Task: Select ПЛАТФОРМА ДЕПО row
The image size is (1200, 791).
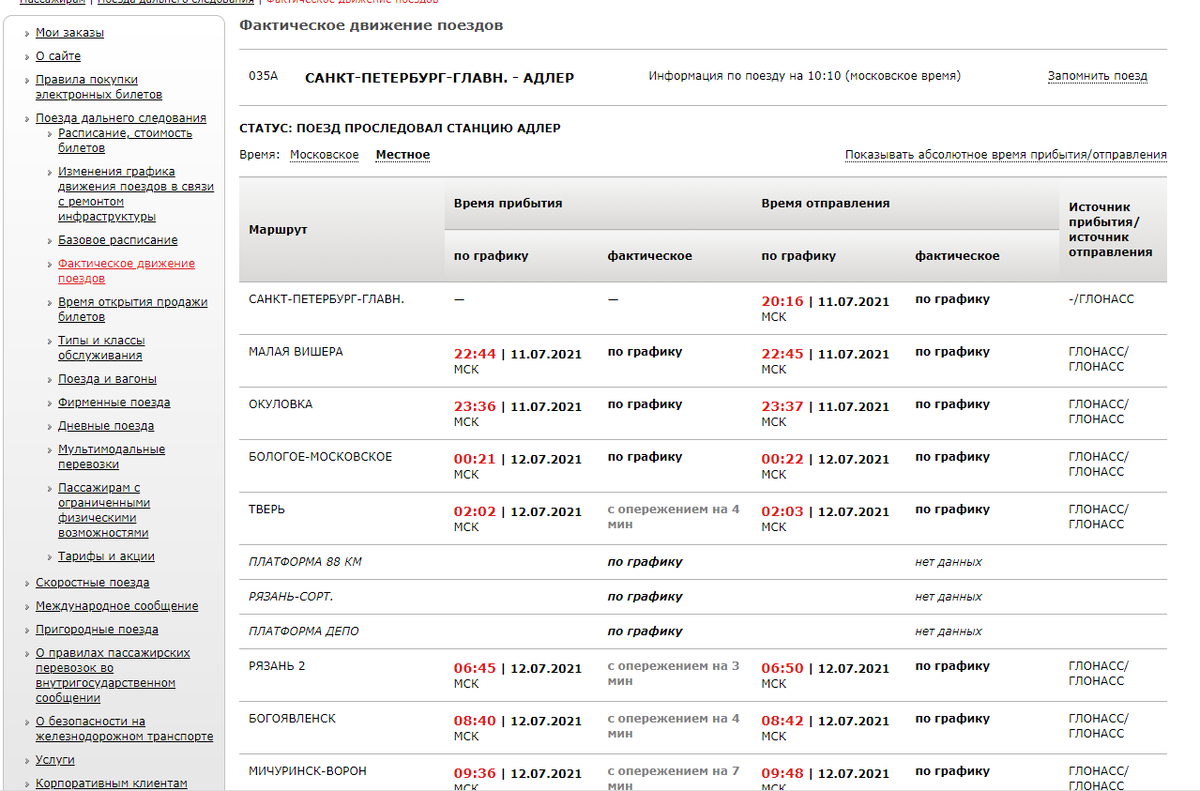Action: [304, 632]
